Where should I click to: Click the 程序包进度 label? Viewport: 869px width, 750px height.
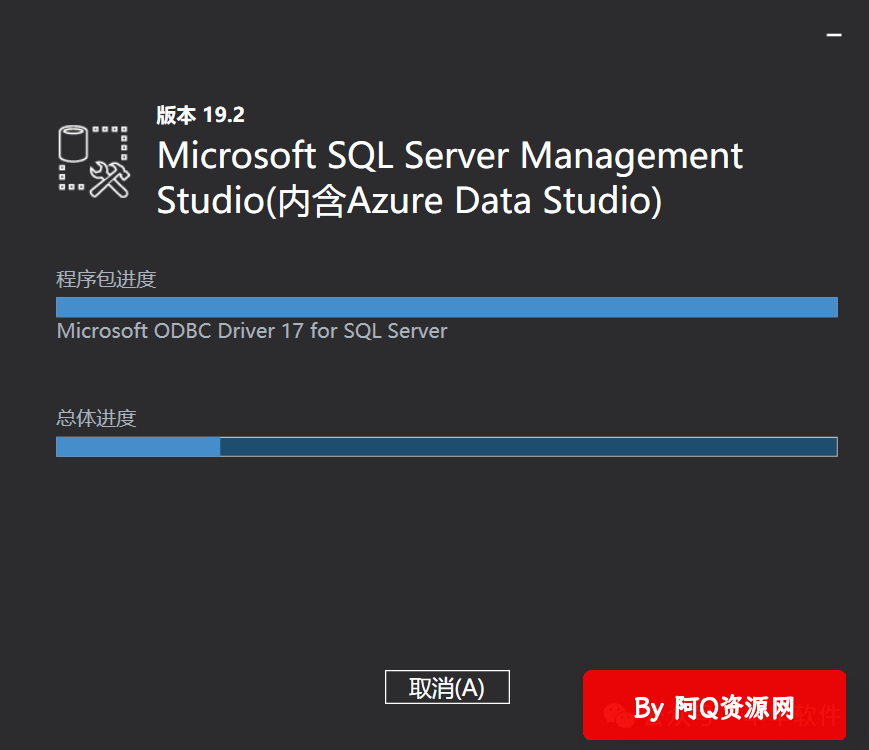point(106,279)
